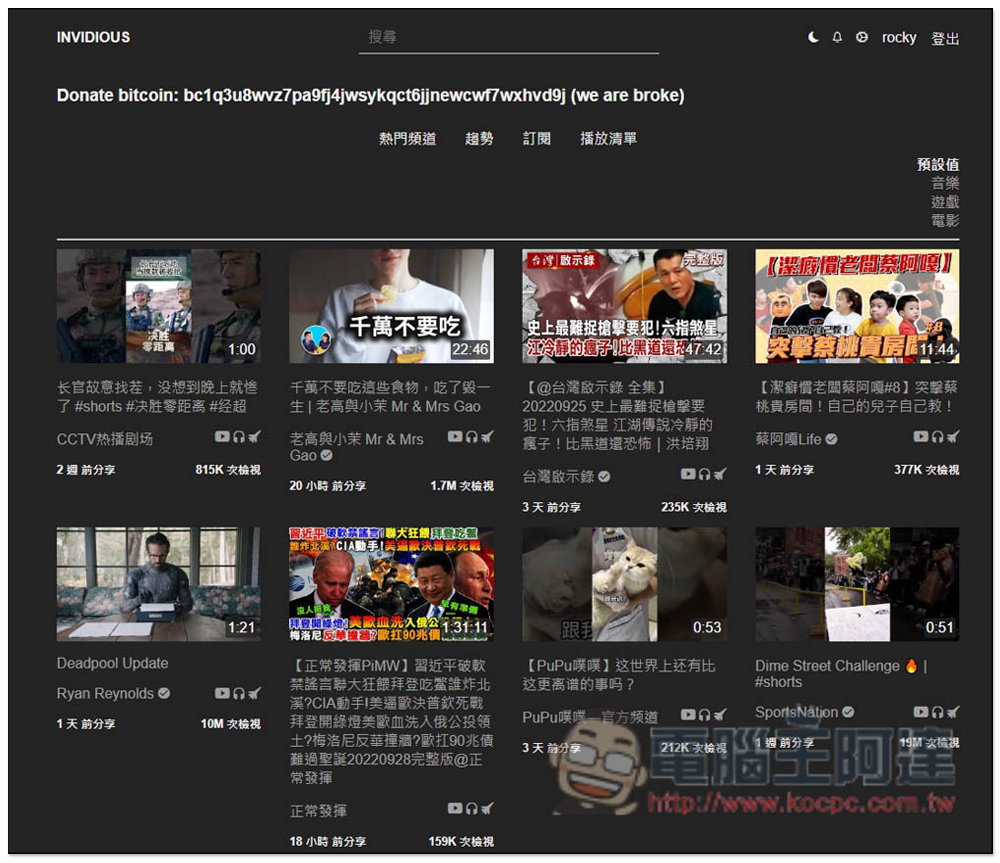Go to 播放清單 playlists tab

coord(608,139)
